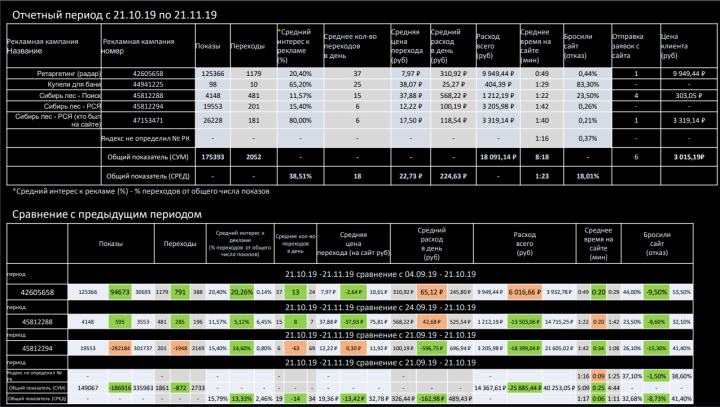Select campaign number cell 42605658 in top table
Viewport: 720px width, 407px height.
pos(148,73)
